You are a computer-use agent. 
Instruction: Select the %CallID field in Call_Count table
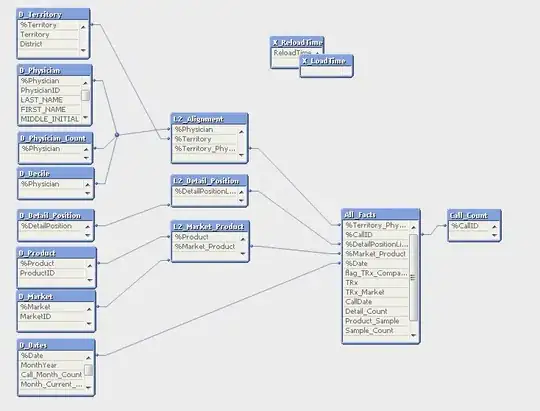[469, 226]
